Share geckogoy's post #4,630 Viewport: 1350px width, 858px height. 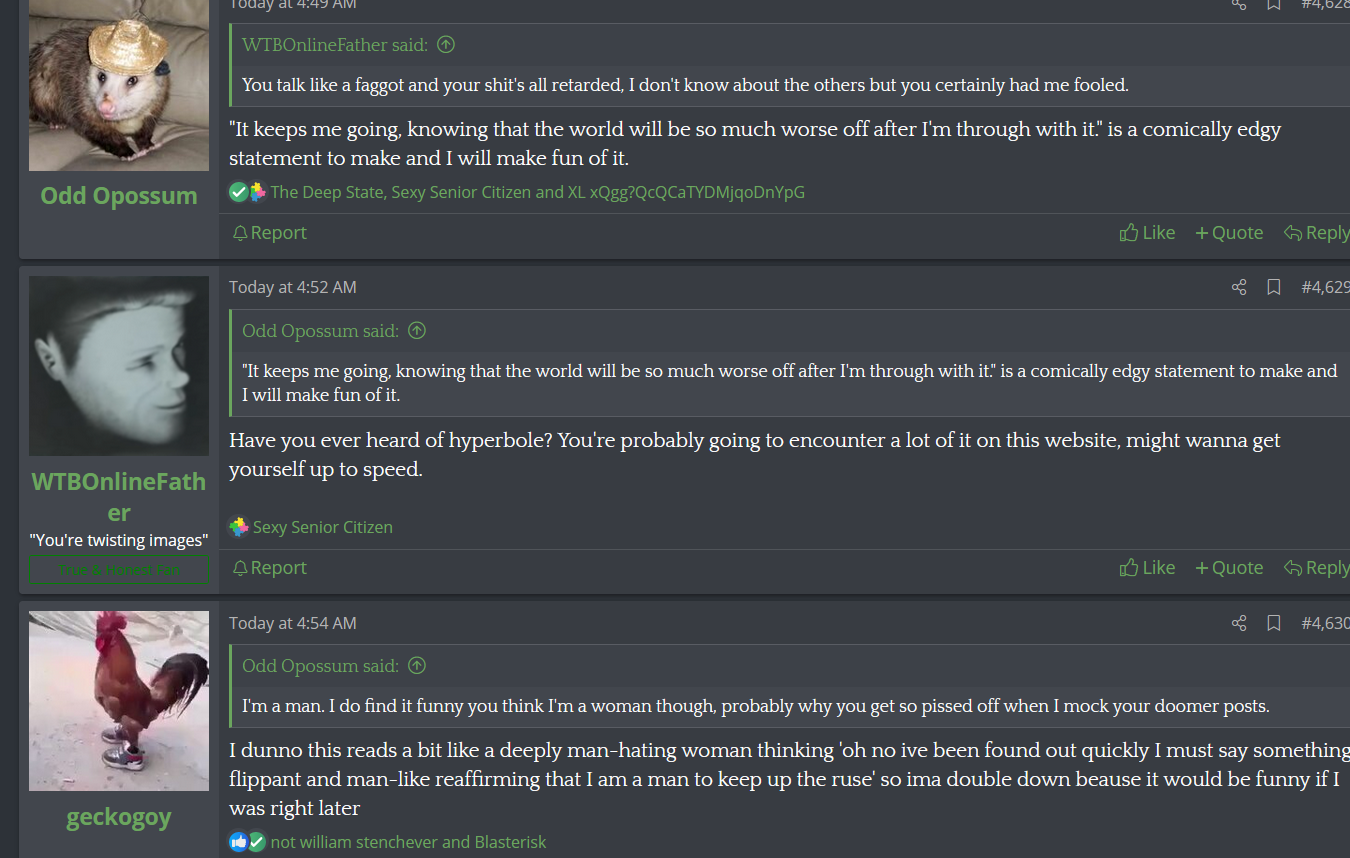[1239, 623]
